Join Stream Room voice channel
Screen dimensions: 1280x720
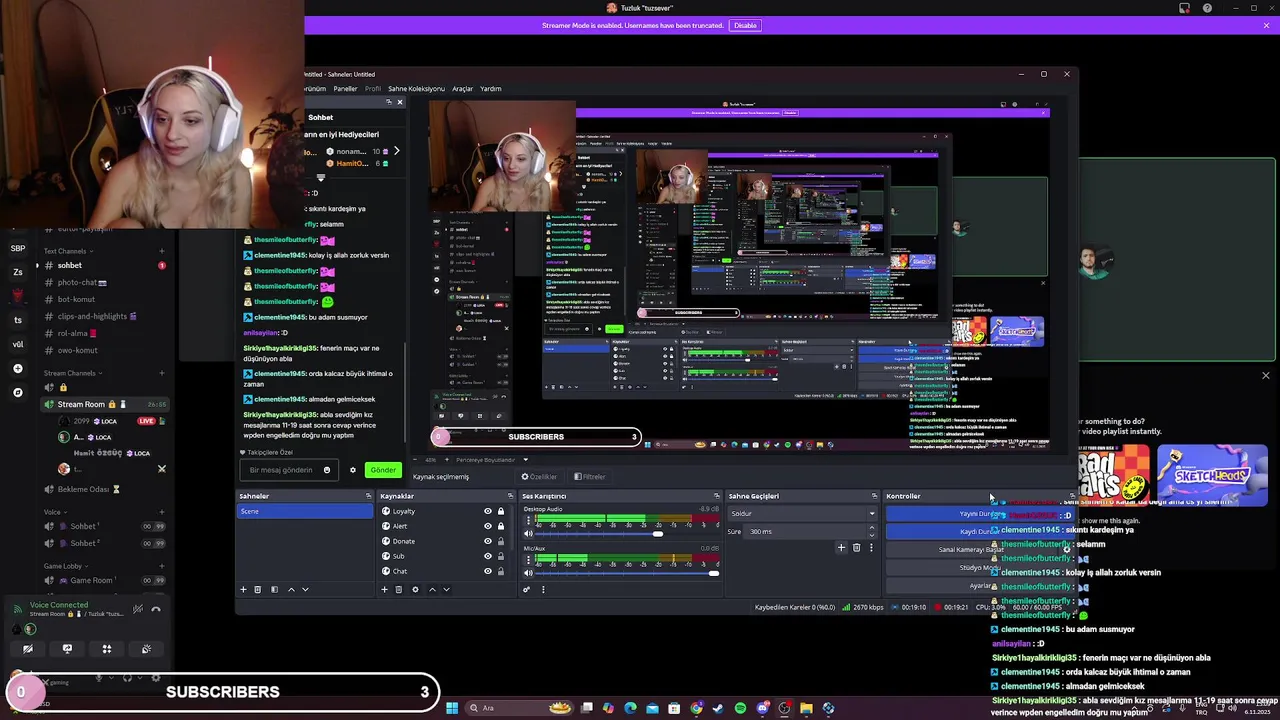pos(105,404)
